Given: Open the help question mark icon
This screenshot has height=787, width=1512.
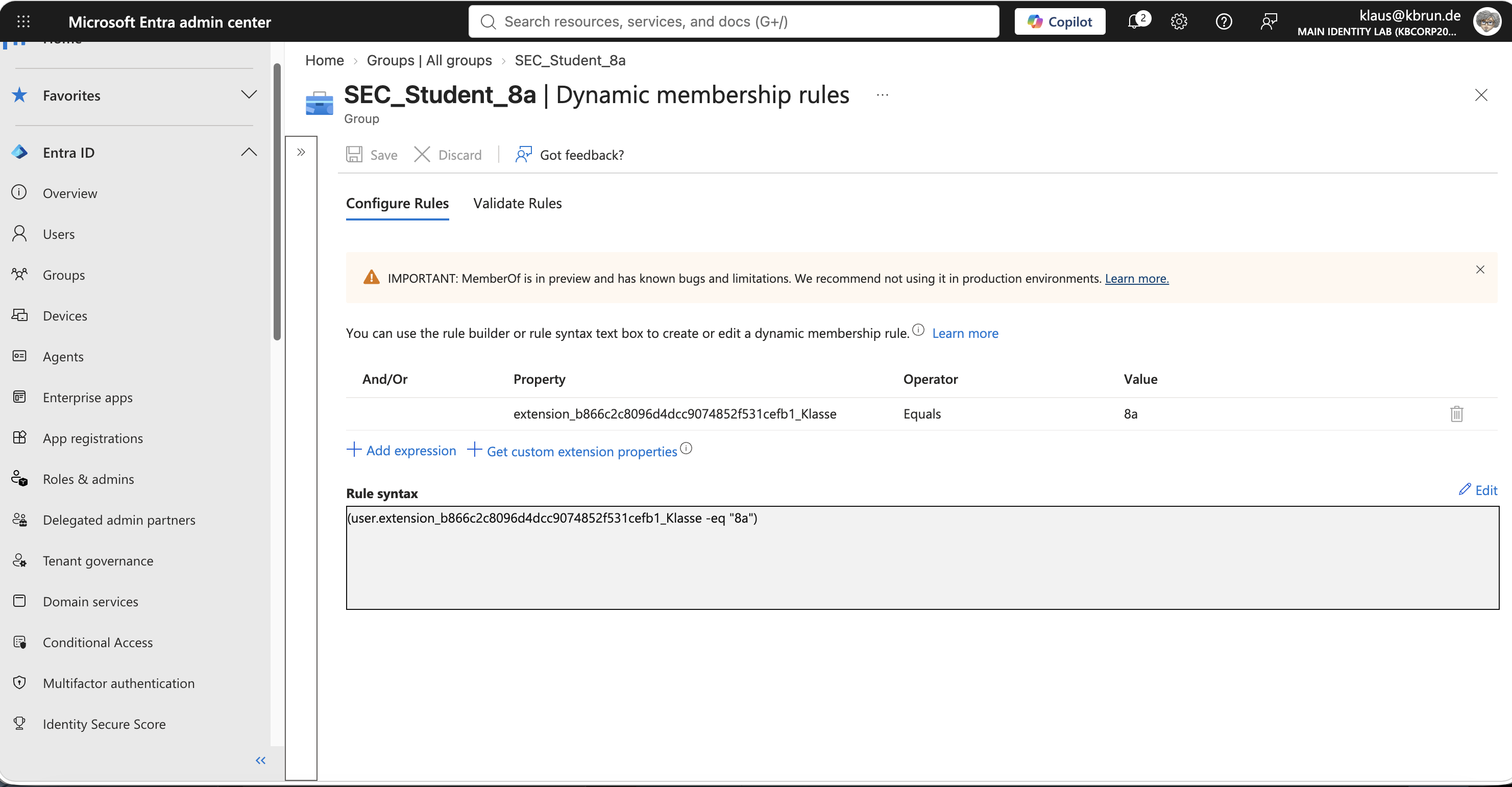Looking at the screenshot, I should pos(1223,22).
